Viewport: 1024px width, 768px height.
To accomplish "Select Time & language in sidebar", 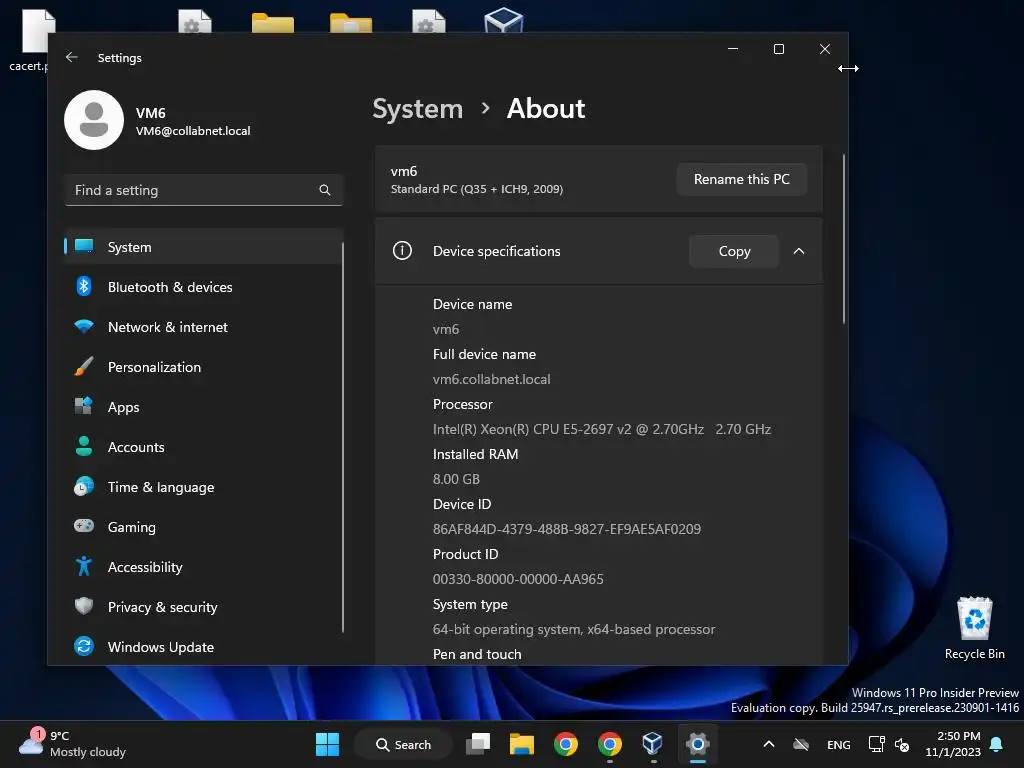I will (x=204, y=487).
